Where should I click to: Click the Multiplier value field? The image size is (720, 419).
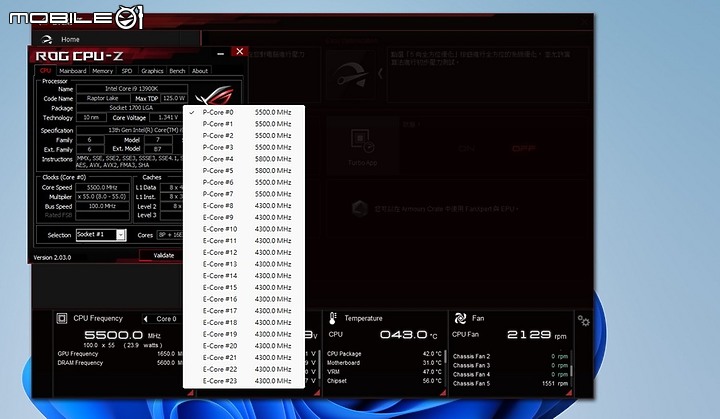coord(102,197)
